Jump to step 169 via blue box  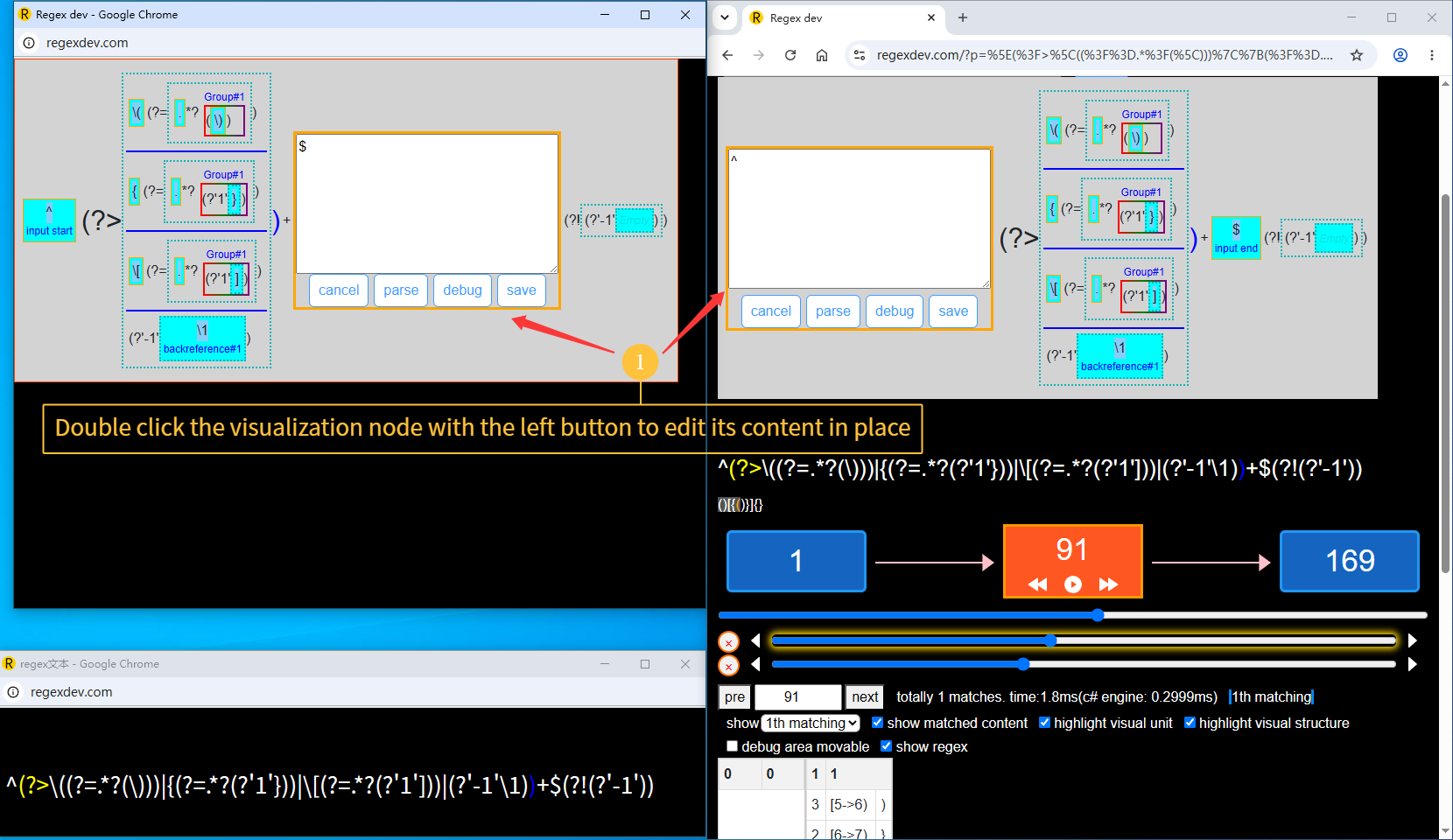1350,561
